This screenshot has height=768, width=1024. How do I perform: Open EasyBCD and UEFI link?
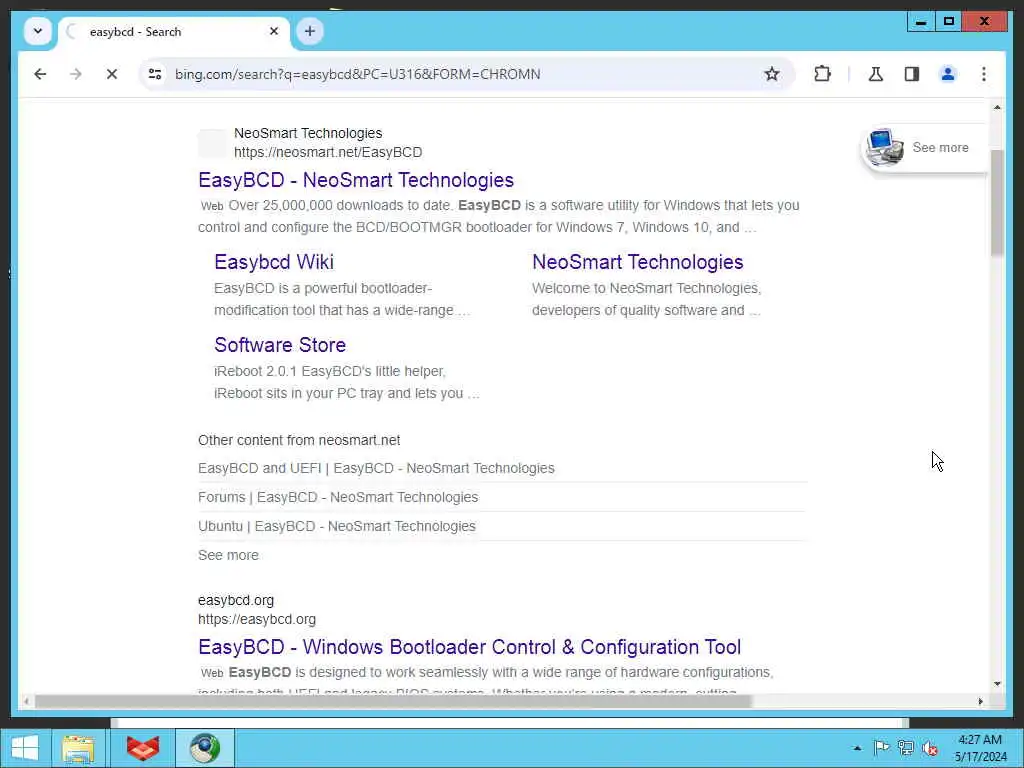click(x=376, y=468)
